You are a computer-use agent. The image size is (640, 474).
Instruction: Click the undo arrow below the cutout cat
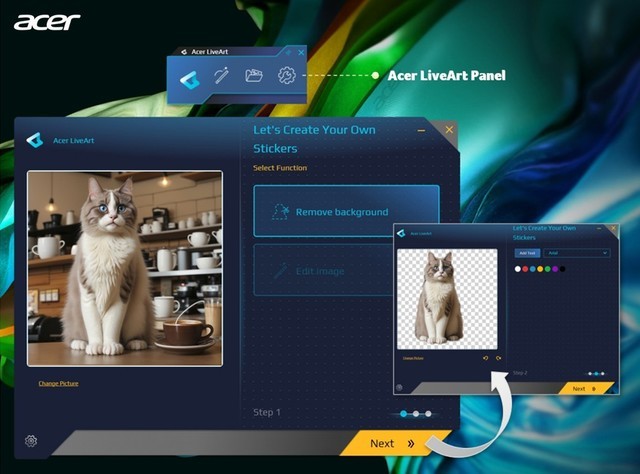point(486,358)
